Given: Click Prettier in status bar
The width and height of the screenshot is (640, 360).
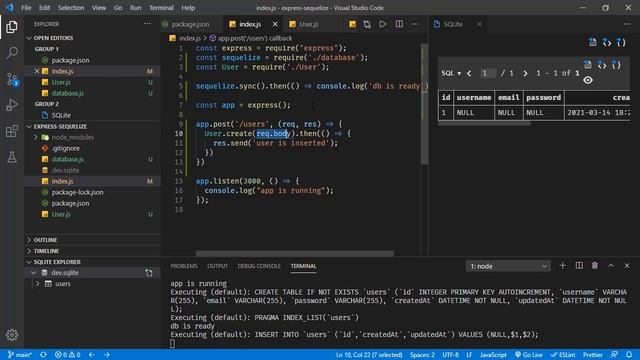Looking at the screenshot, I should click(593, 355).
